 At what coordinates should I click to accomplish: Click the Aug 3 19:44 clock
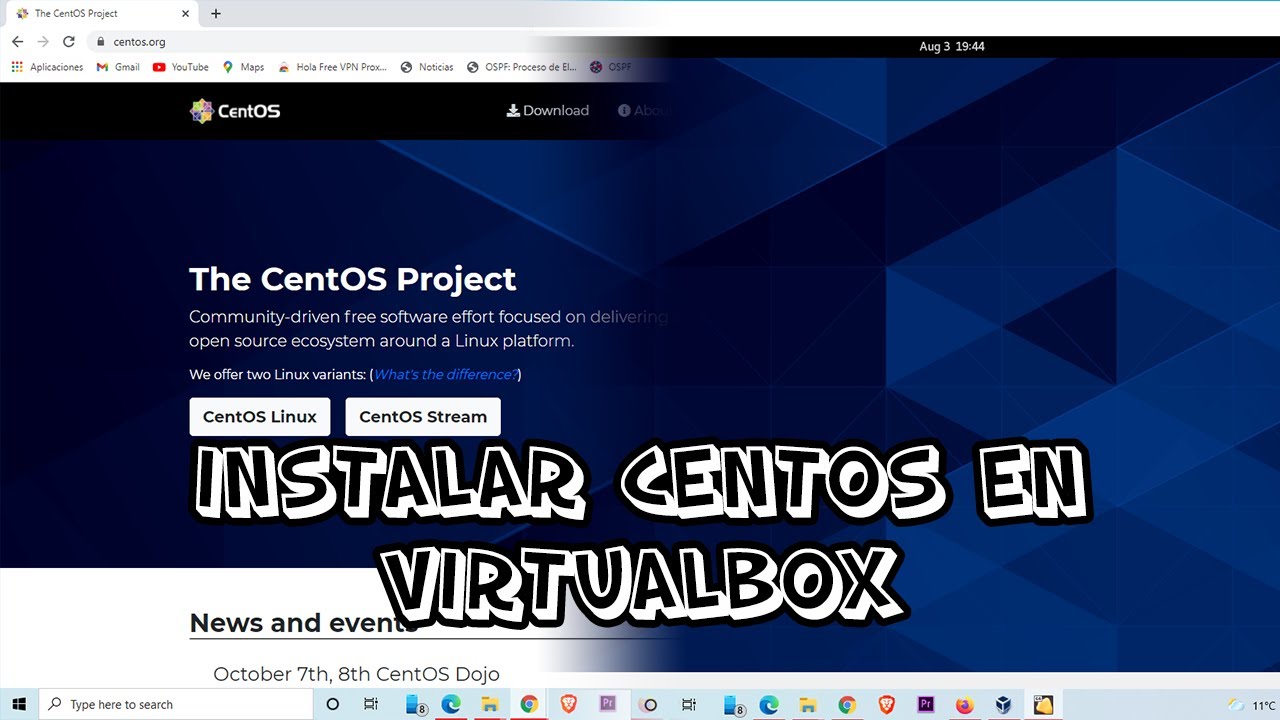click(952, 47)
